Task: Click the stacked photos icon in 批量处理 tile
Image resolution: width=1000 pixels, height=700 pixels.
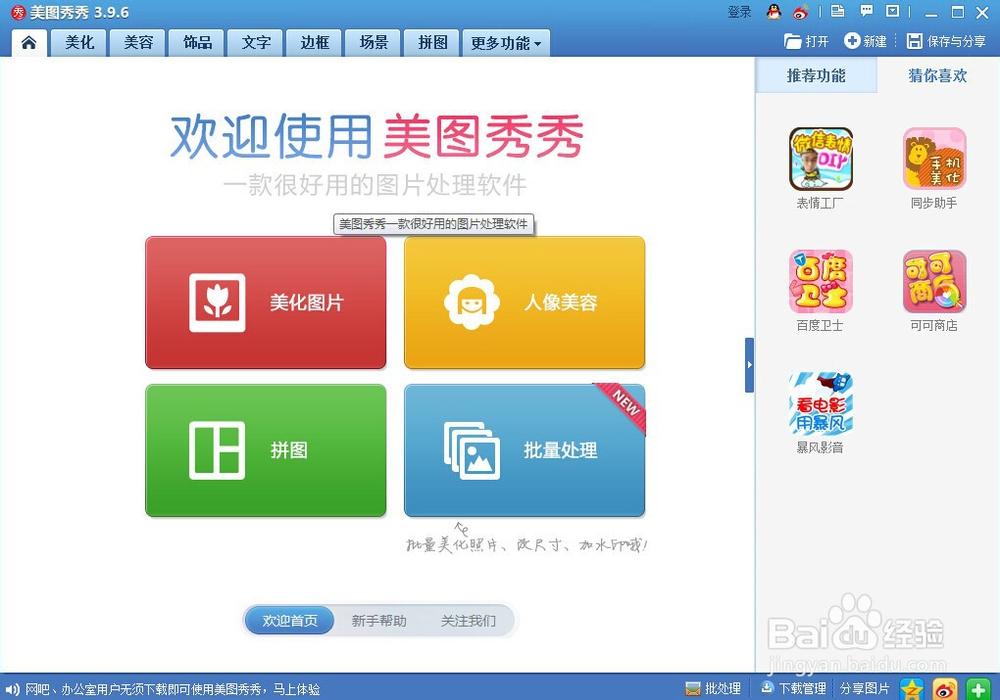Action: pos(472,450)
